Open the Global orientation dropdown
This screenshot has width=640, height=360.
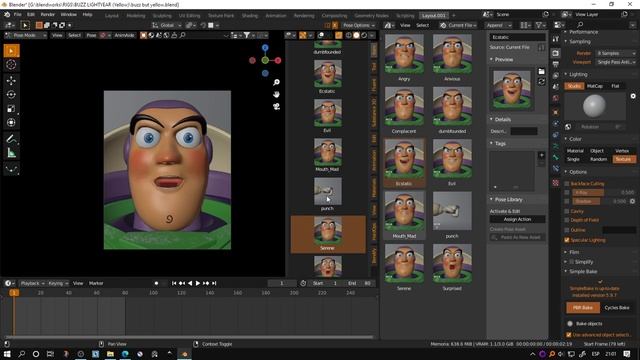(167, 25)
